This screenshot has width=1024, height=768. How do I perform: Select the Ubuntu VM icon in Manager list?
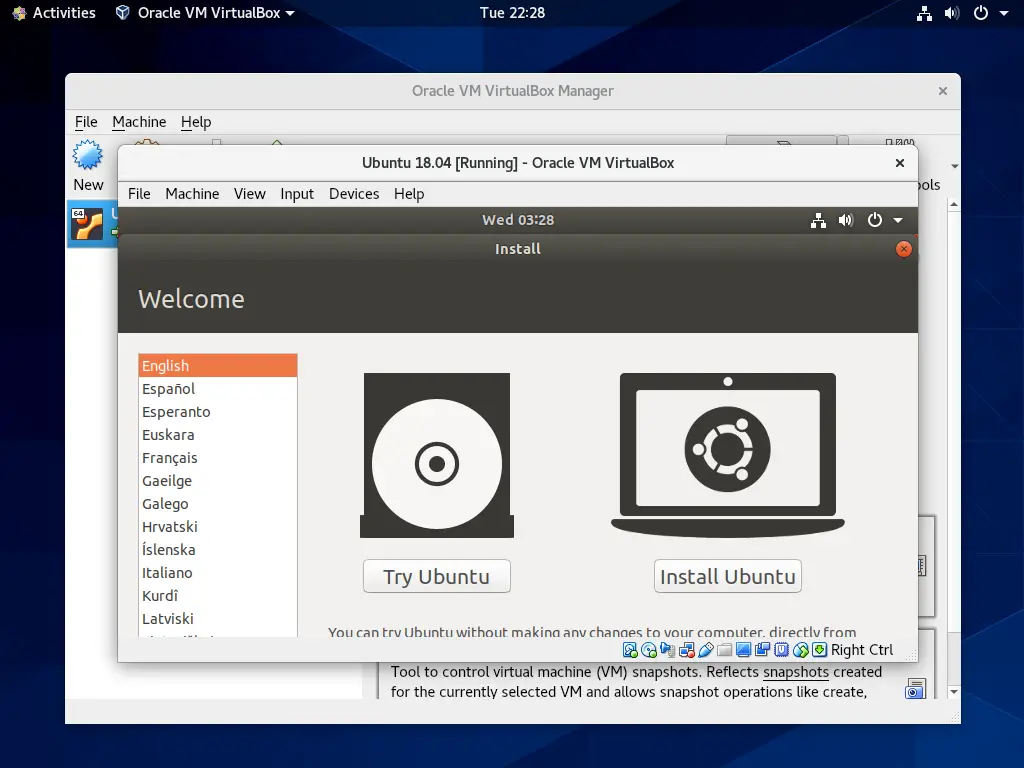pyautogui.click(x=87, y=224)
